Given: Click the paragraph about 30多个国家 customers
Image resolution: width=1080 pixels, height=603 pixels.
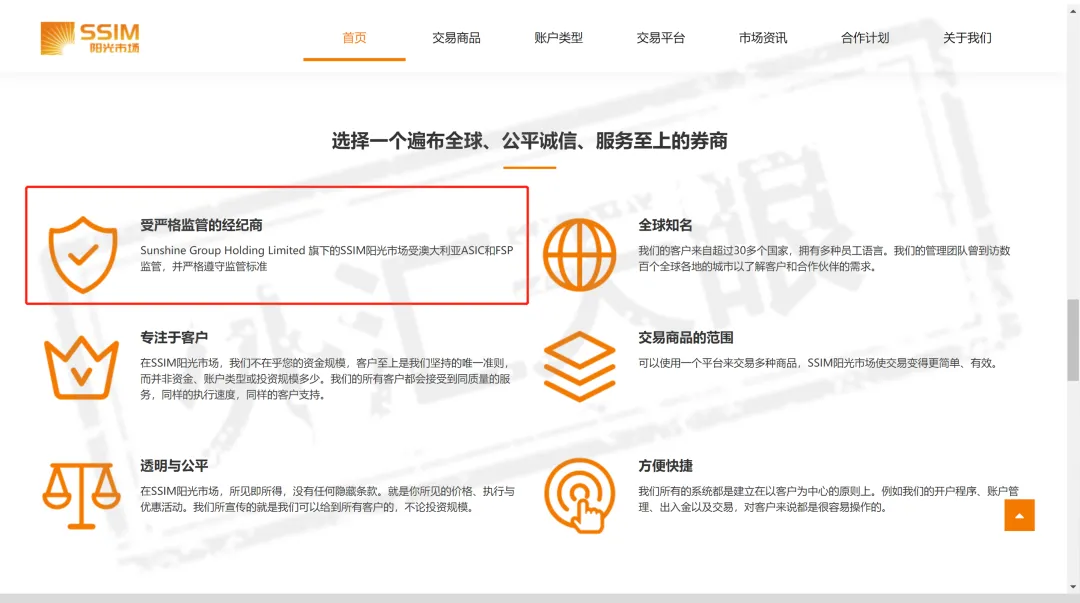Looking at the screenshot, I should point(824,258).
